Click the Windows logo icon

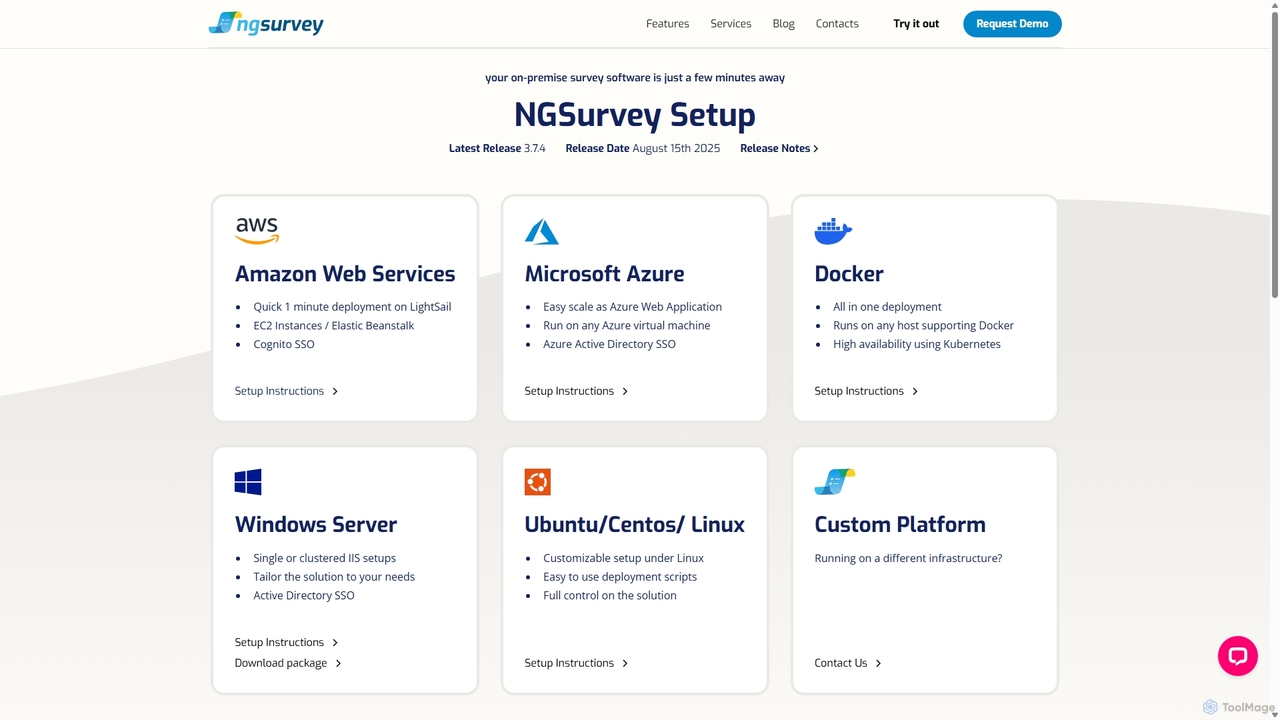pos(248,482)
